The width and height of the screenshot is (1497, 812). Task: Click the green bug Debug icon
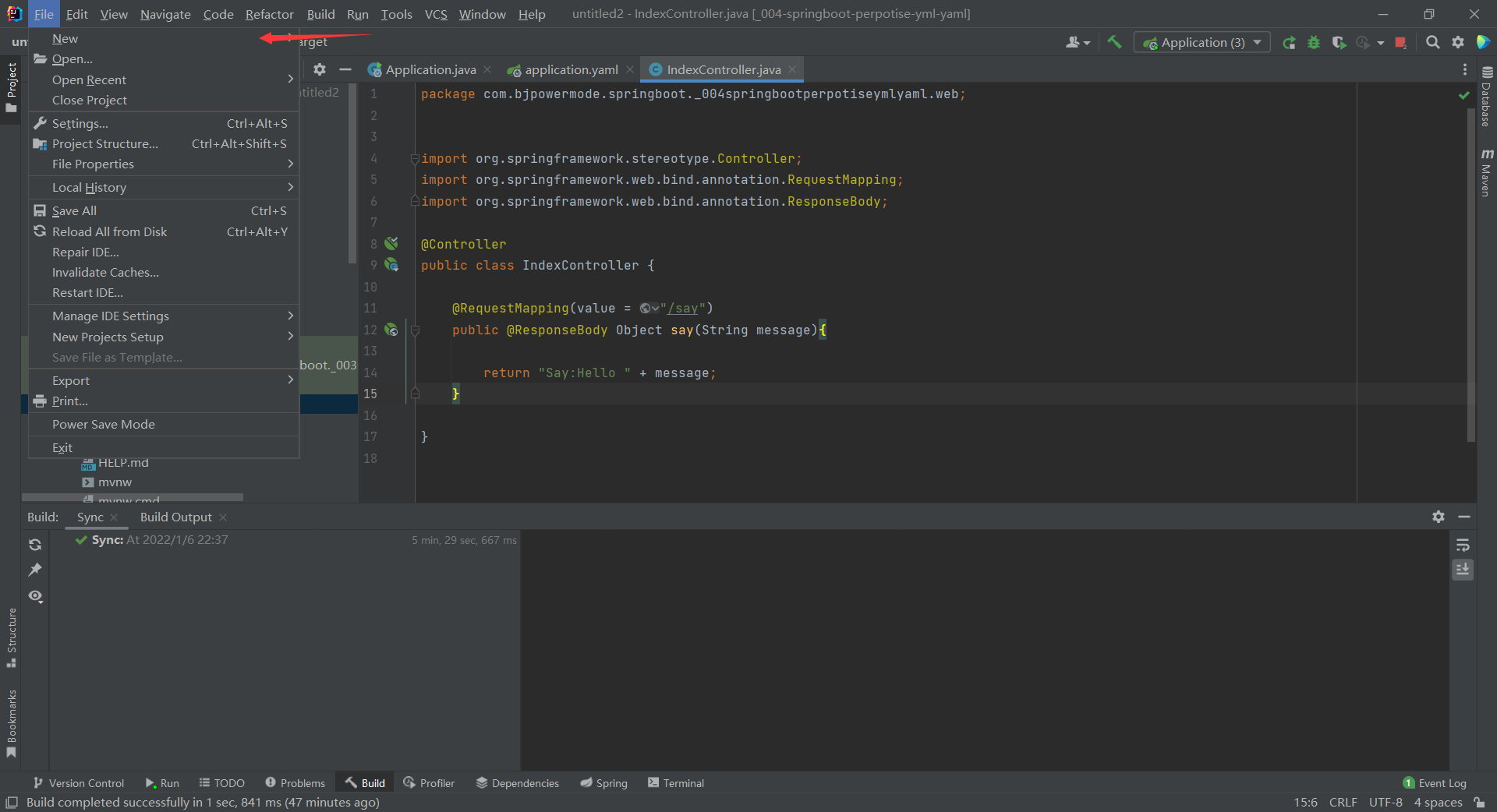tap(1314, 43)
